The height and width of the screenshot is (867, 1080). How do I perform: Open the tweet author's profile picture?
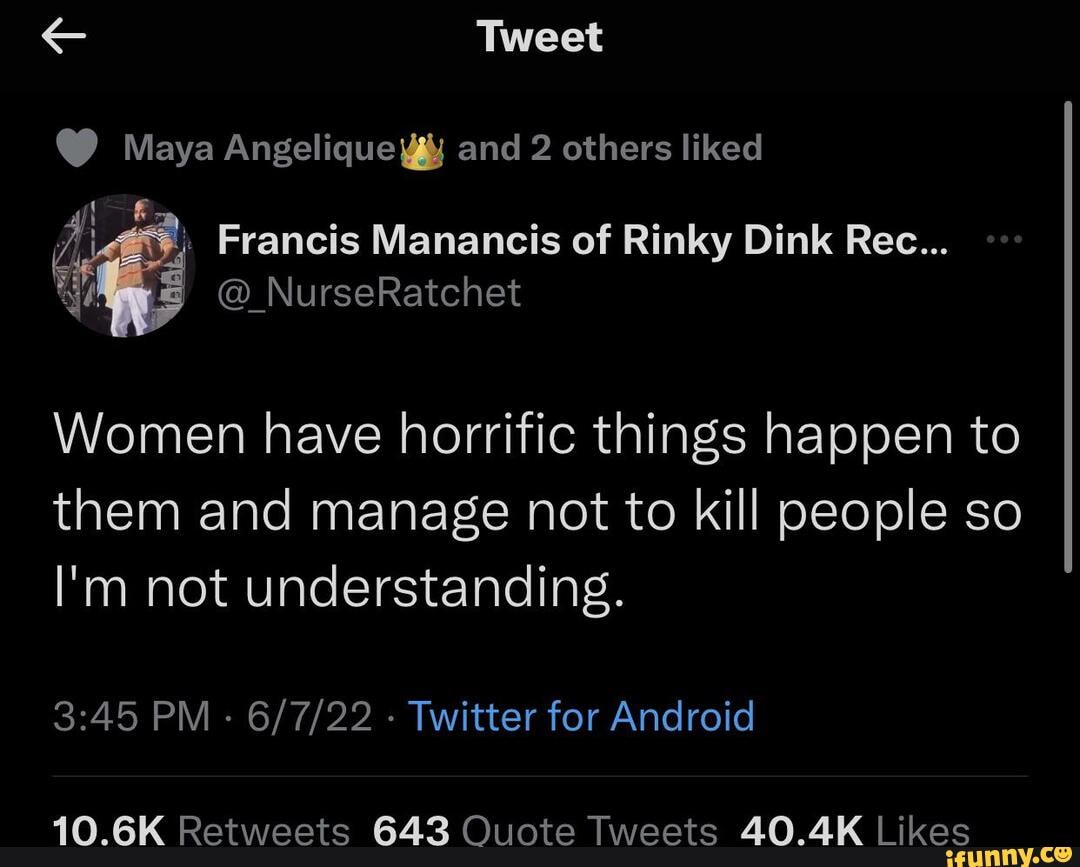coord(123,265)
